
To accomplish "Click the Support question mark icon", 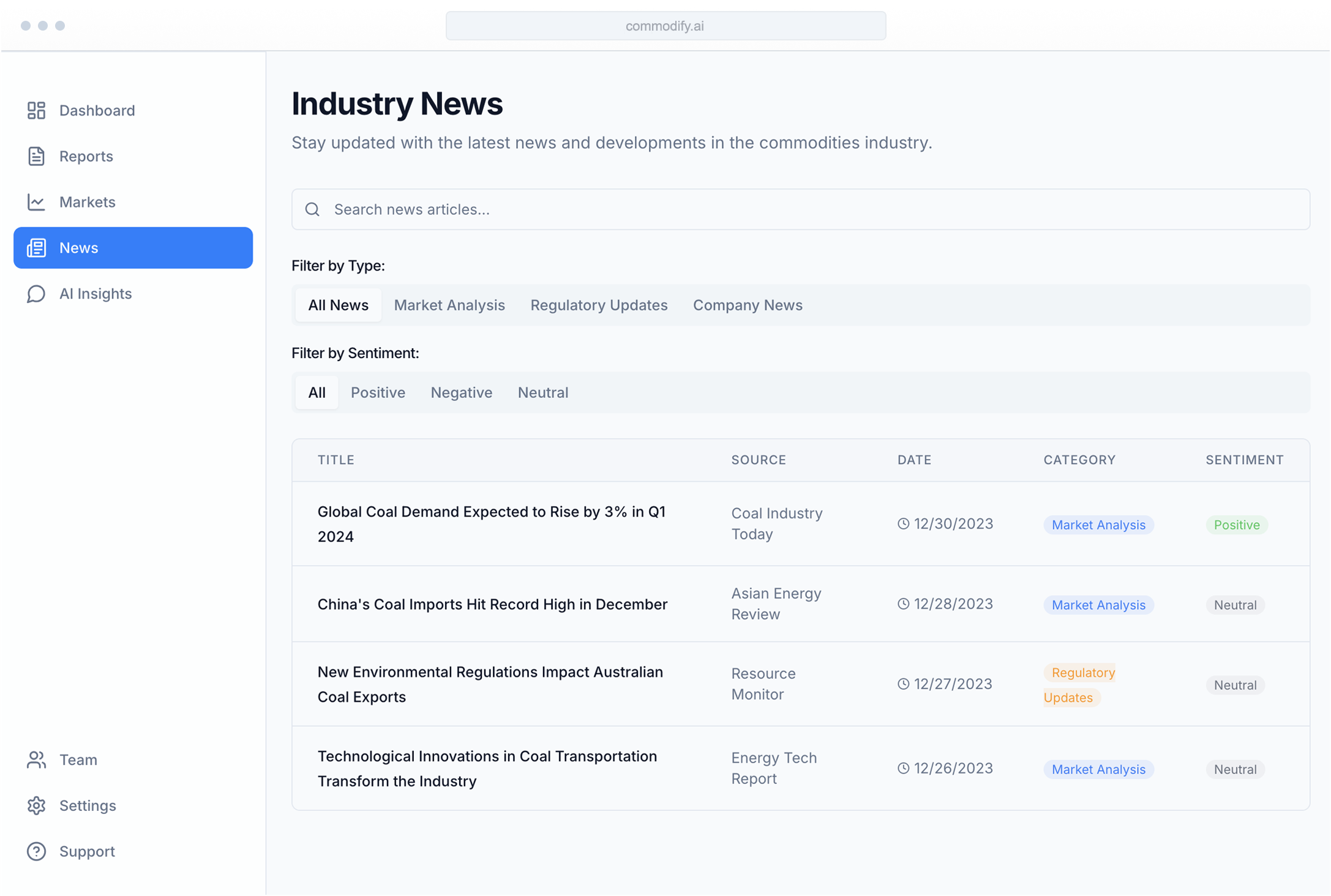I will (36, 851).
